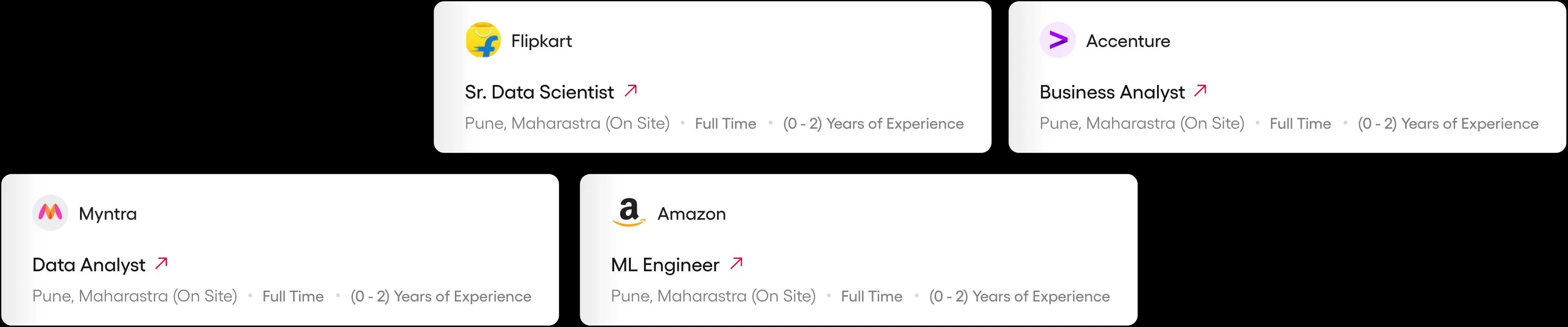1568x327 pixels.
Task: Click the Myntra logo icon
Action: click(x=50, y=213)
